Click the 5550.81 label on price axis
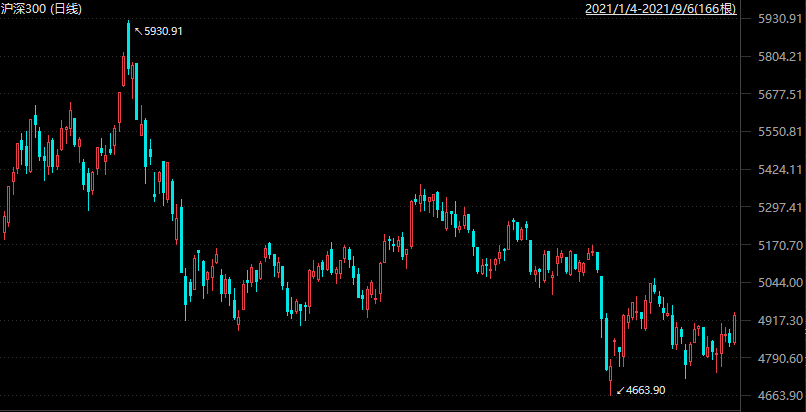Viewport: 806px width, 412px height. (780, 132)
